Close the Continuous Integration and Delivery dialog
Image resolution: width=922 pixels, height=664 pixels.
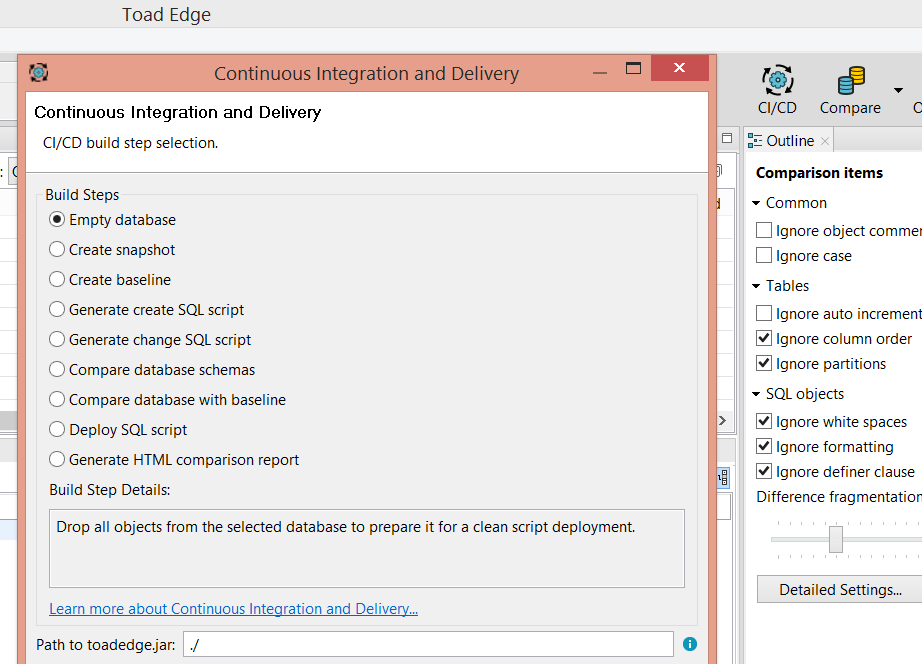(680, 68)
